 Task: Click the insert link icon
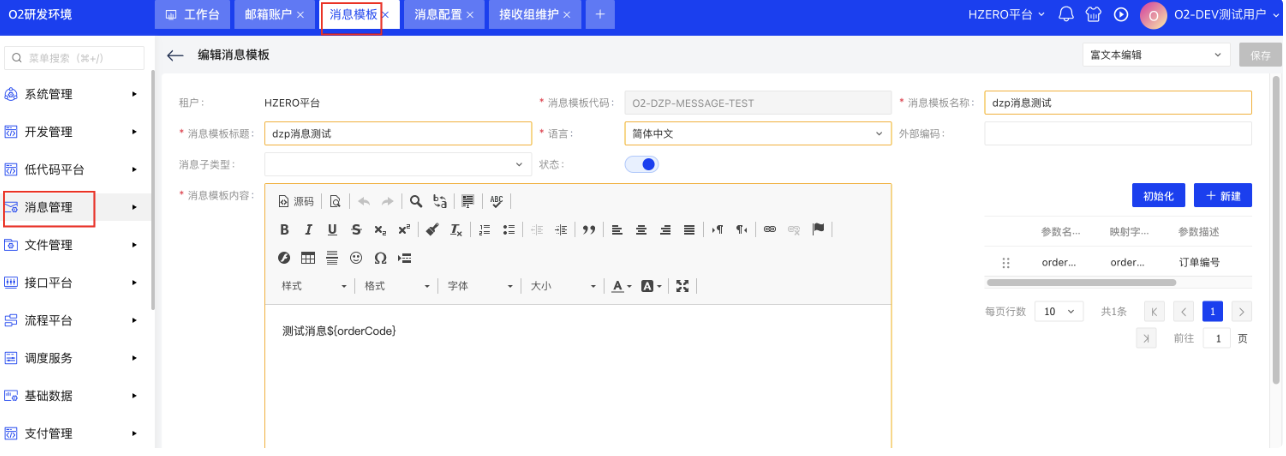(769, 230)
